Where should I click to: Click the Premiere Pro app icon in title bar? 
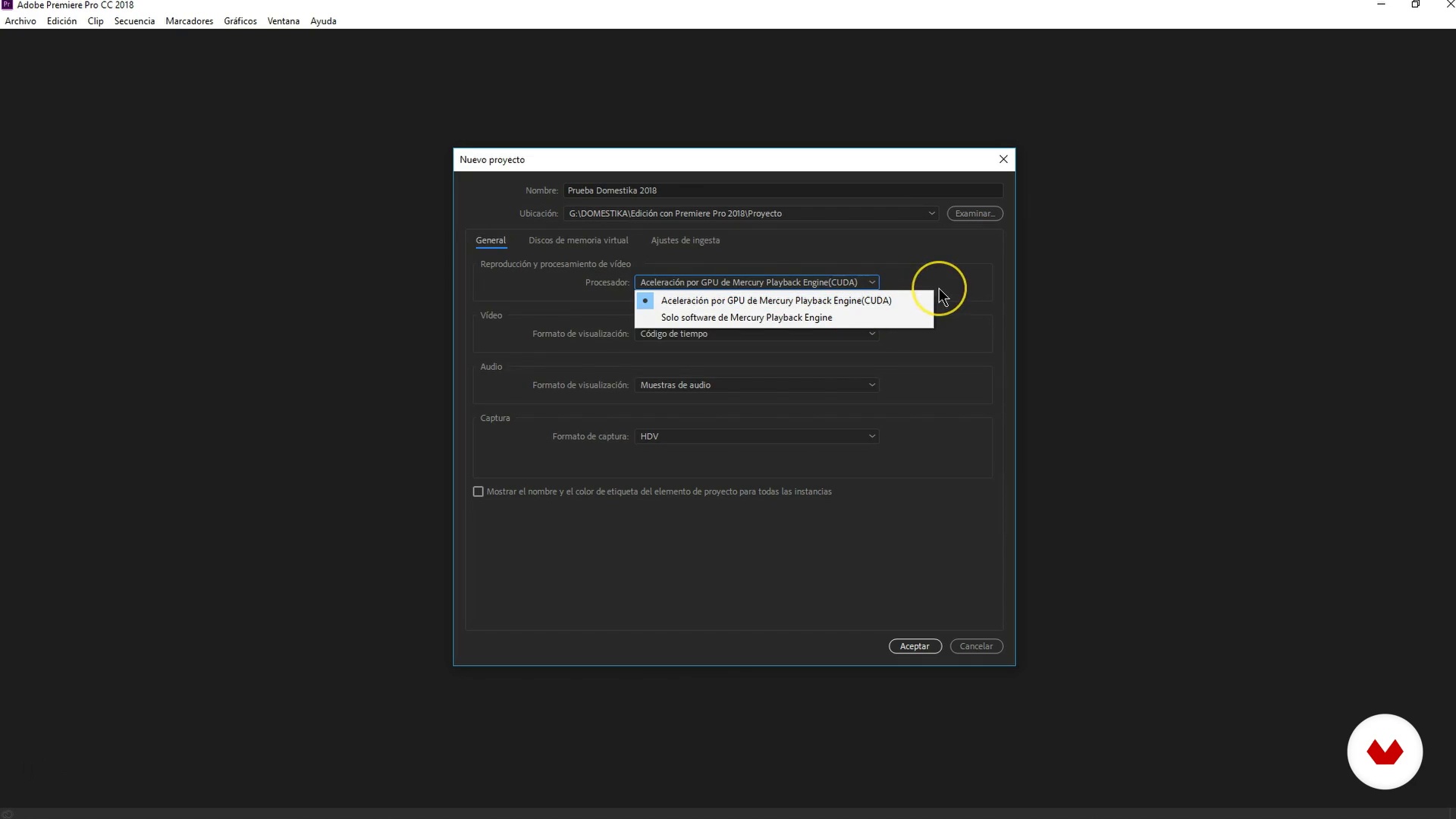(8, 5)
